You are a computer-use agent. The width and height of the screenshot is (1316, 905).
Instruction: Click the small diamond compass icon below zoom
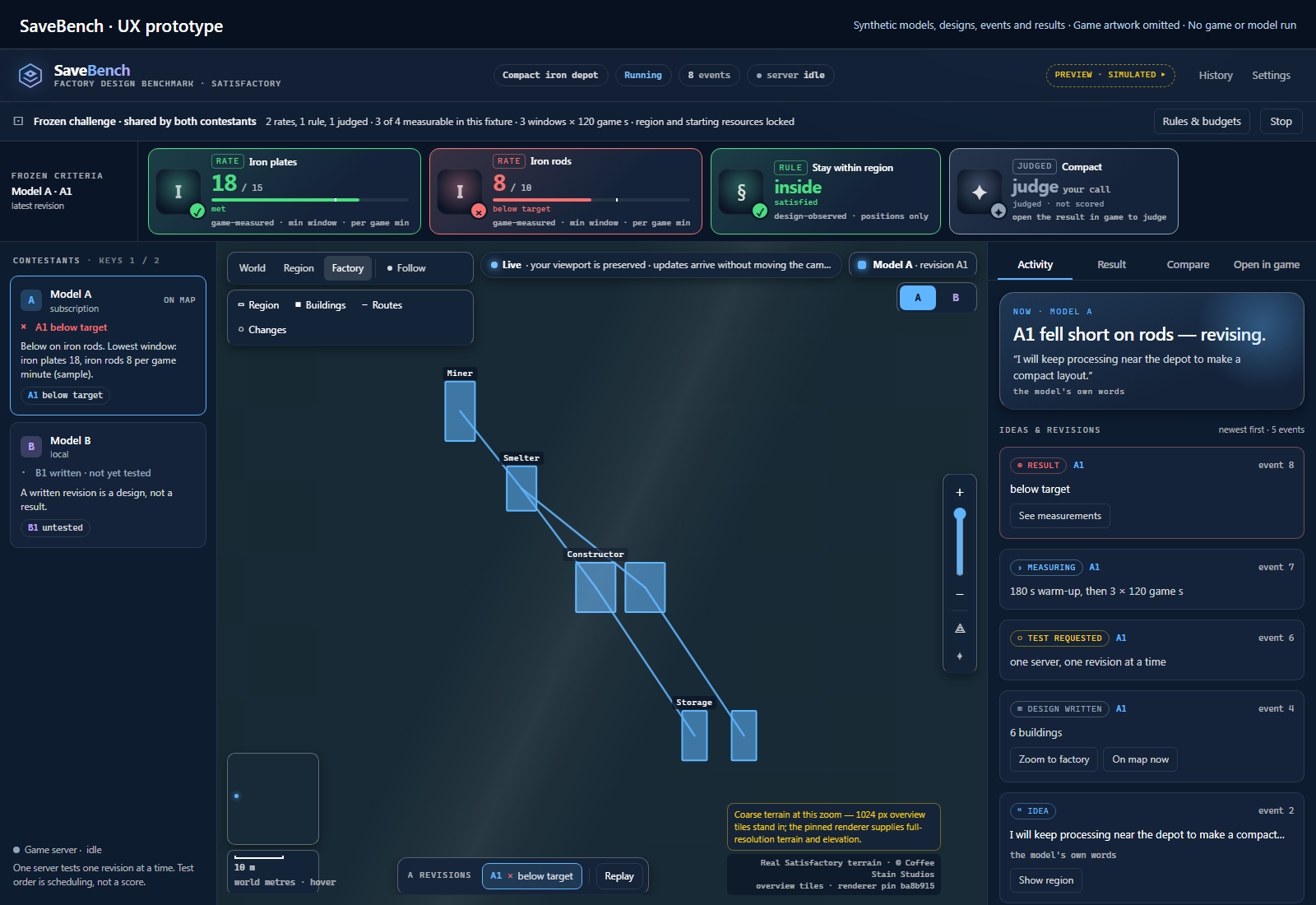pos(959,657)
